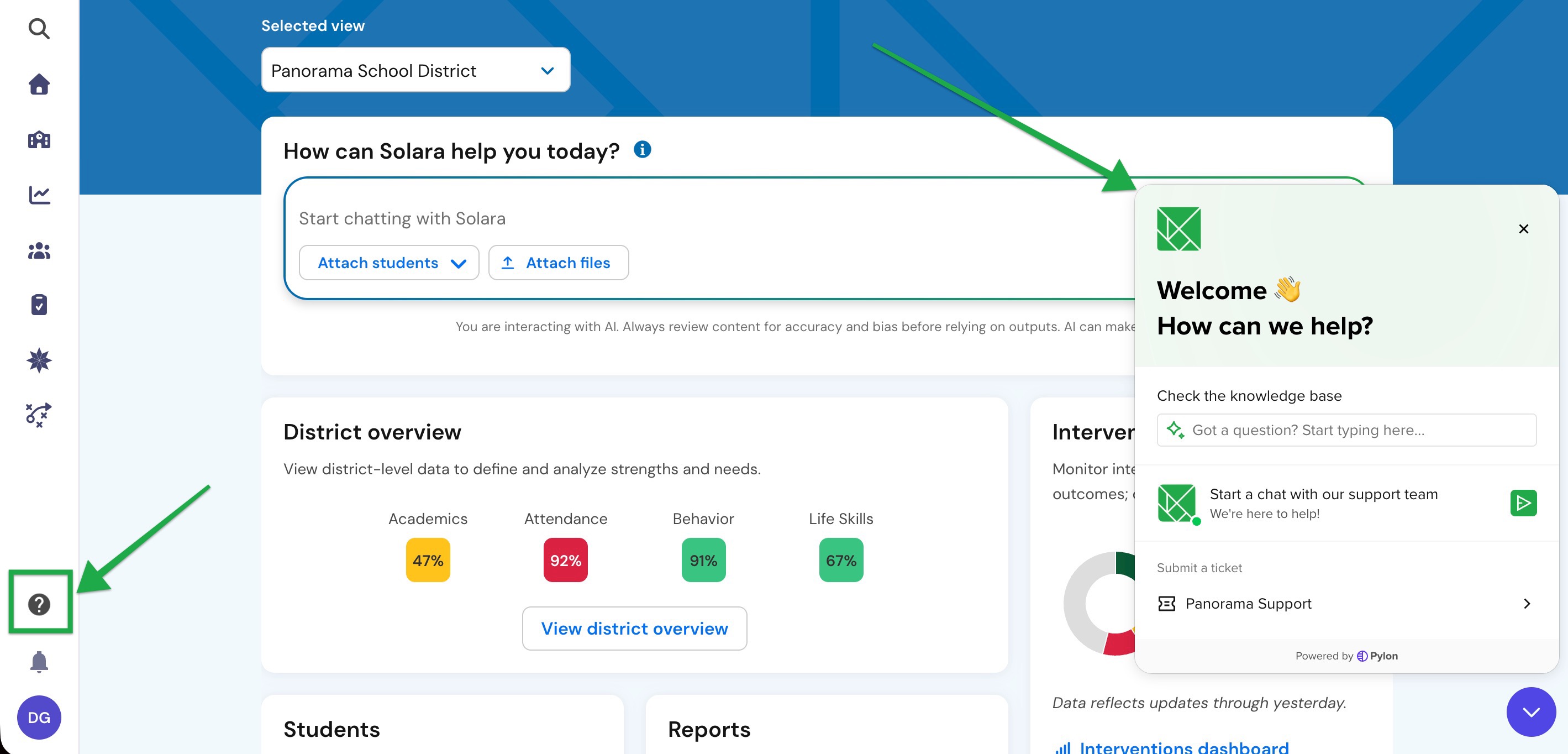This screenshot has height=754, width=1568.
Task: Open the clipboard checkmark icon in sidebar
Action: 39,305
